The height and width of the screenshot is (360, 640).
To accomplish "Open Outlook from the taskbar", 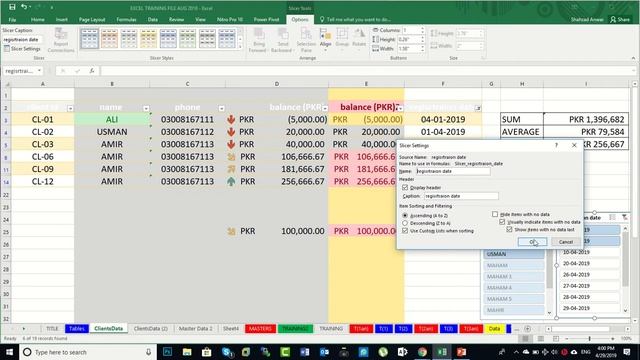I will point(324,352).
